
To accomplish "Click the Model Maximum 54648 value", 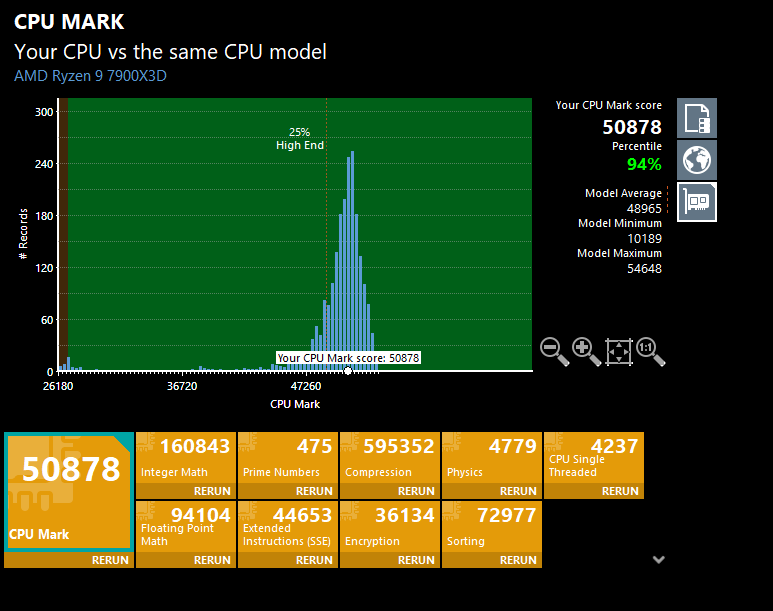I will (x=644, y=269).
